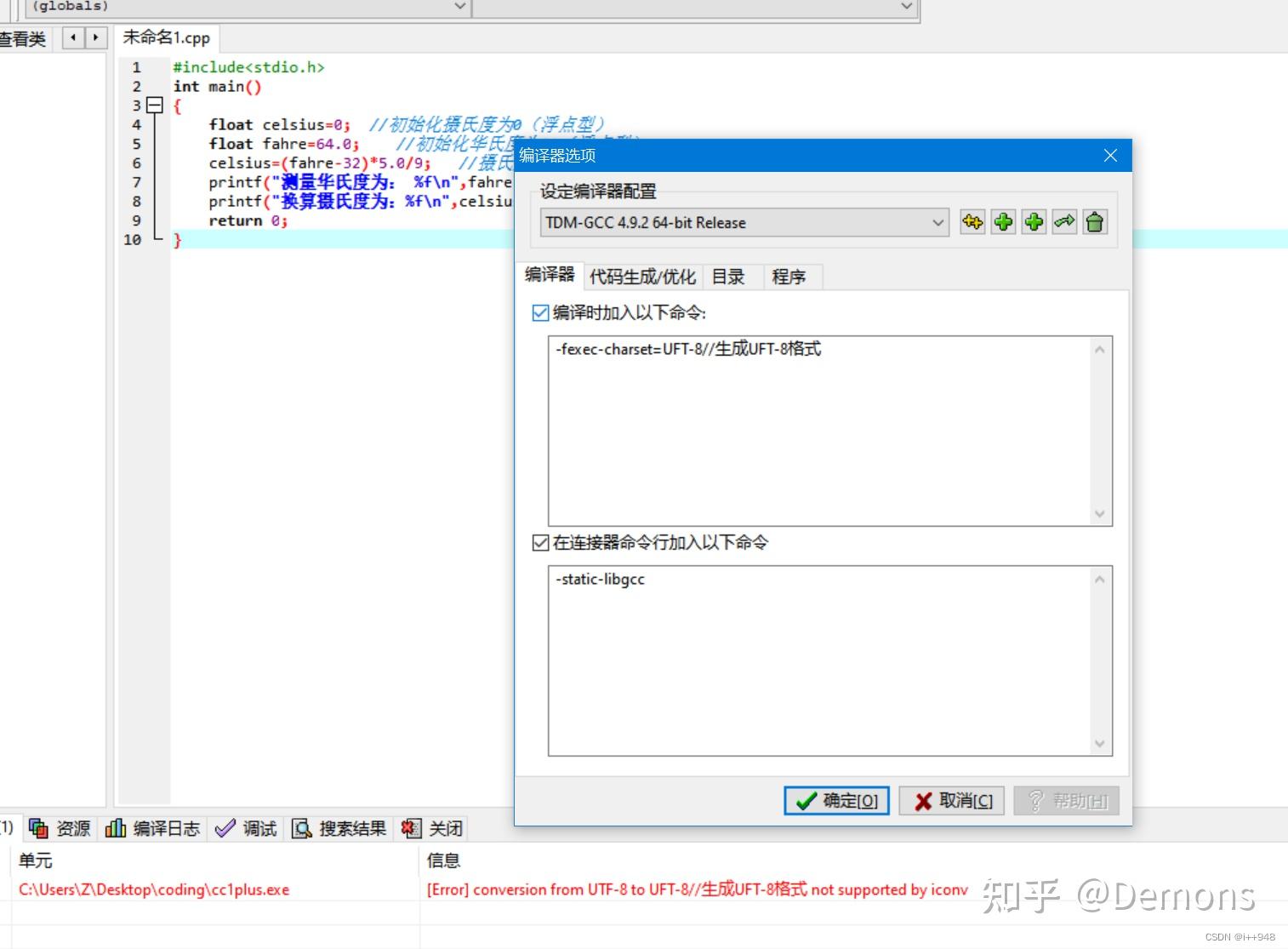Click the green arrow rename configuration icon
1288x949 pixels.
click(1063, 222)
